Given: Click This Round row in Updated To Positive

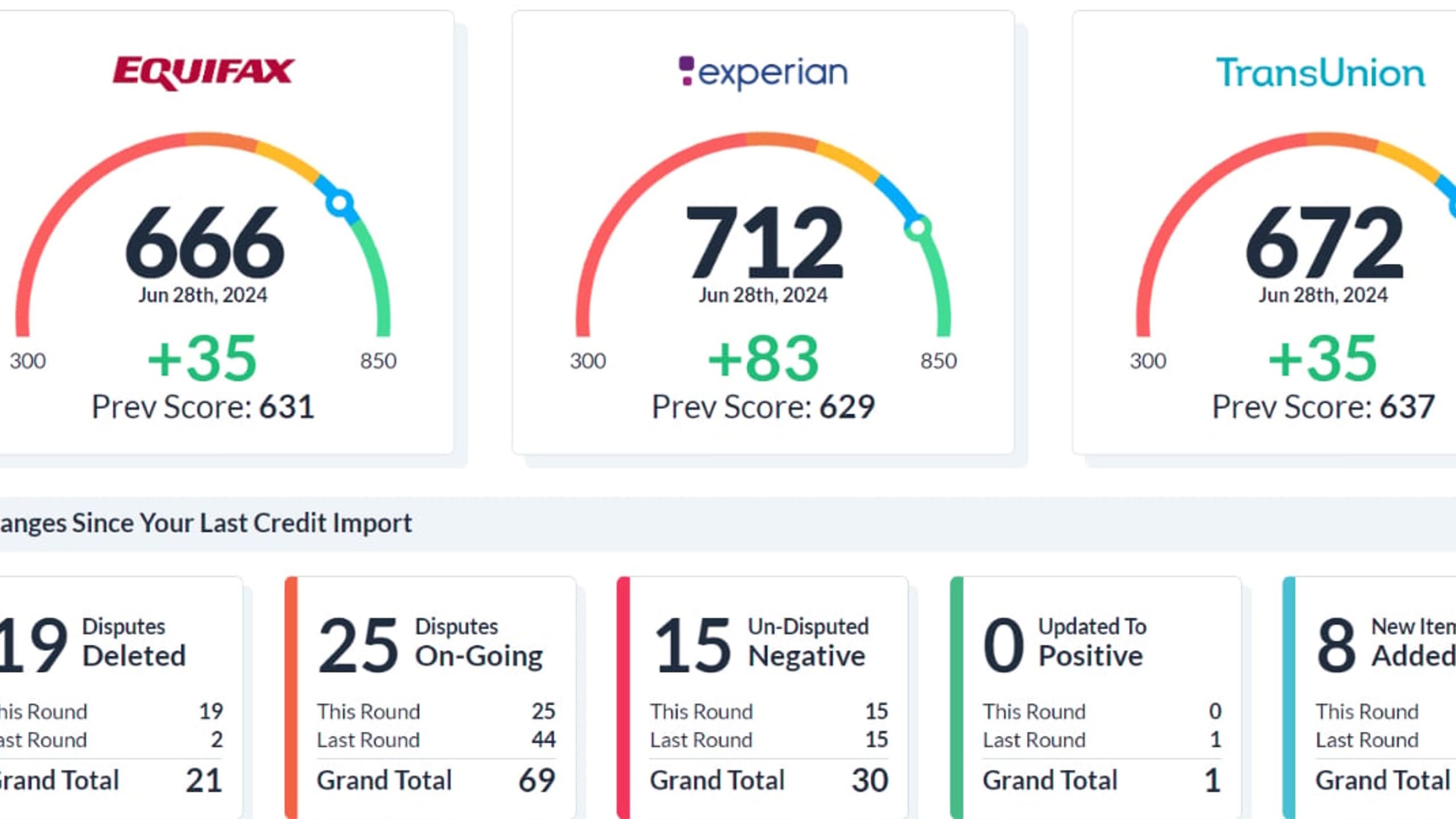Looking at the screenshot, I should [x=1102, y=712].
